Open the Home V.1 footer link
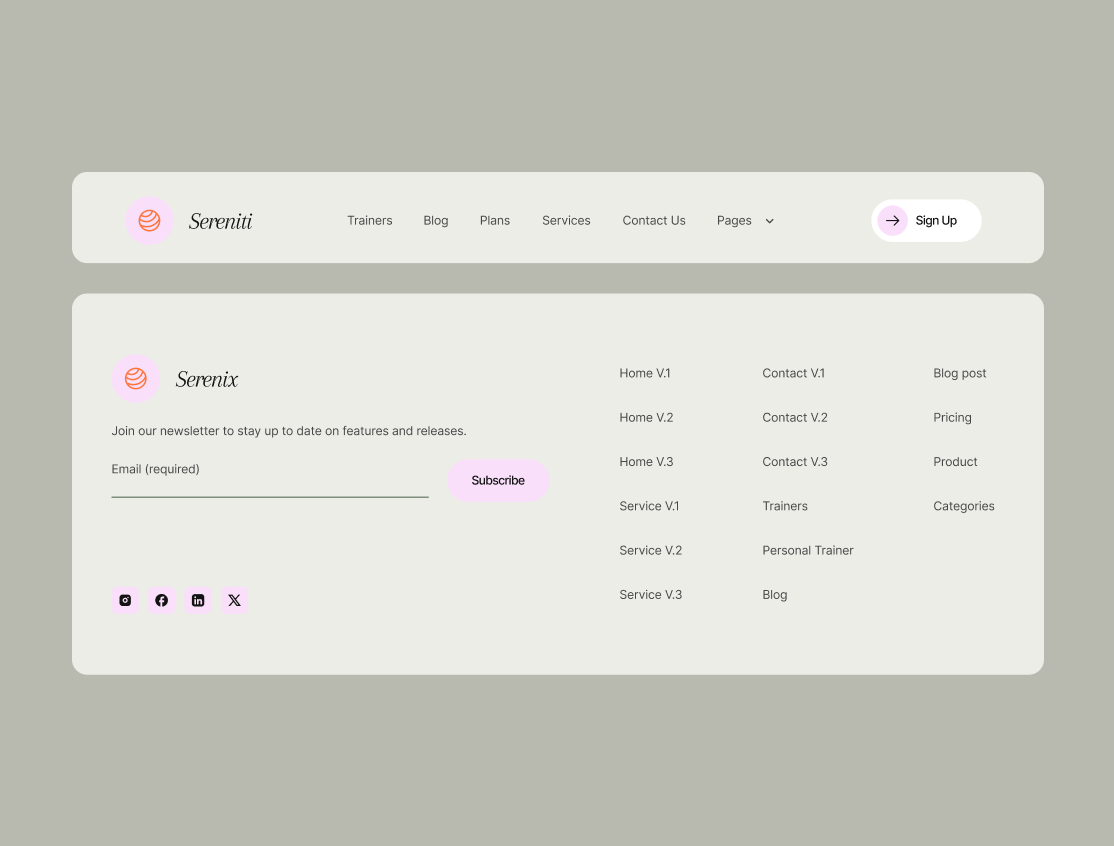This screenshot has width=1114, height=846. 644,374
